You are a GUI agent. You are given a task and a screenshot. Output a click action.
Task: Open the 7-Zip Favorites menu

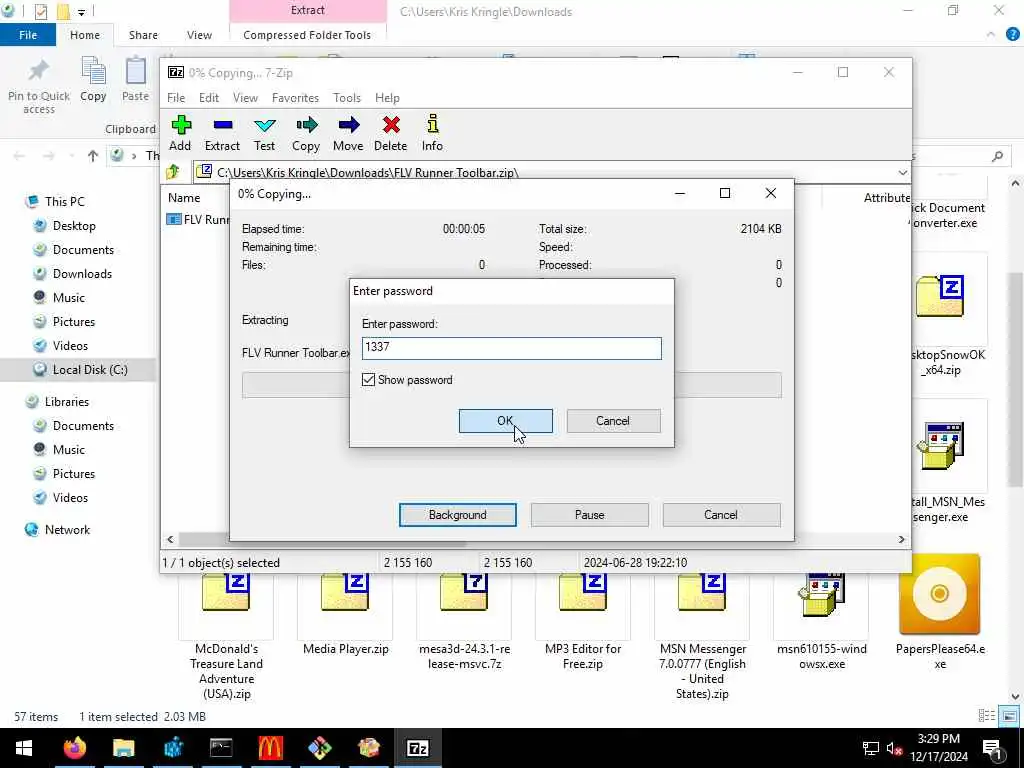[295, 98]
